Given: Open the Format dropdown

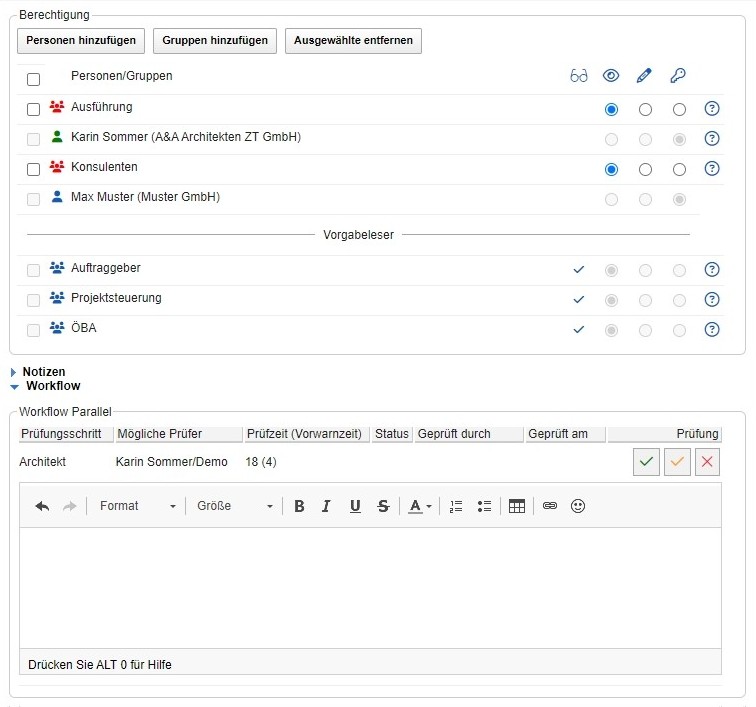Looking at the screenshot, I should pyautogui.click(x=137, y=506).
